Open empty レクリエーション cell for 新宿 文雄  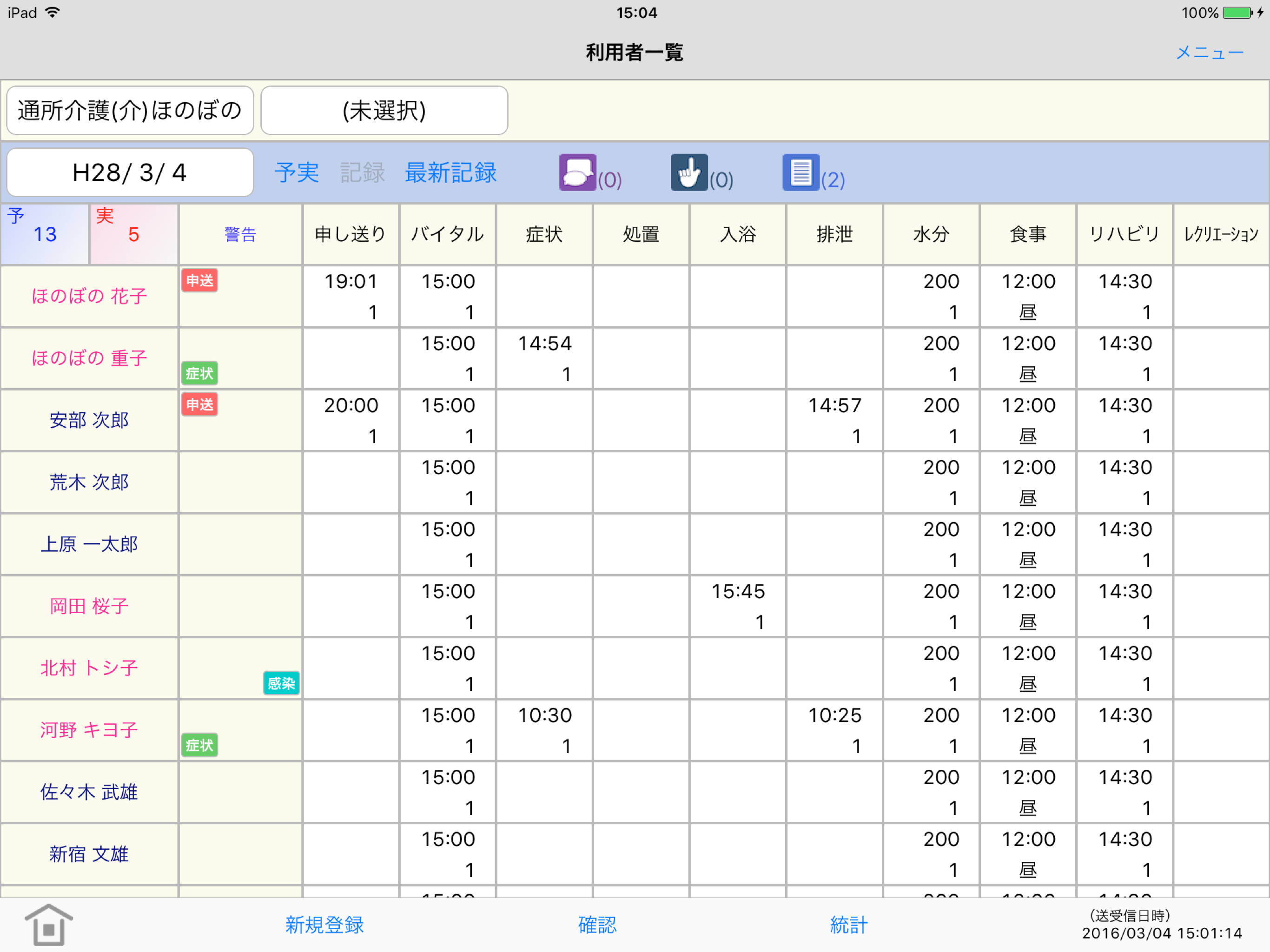click(x=1222, y=854)
